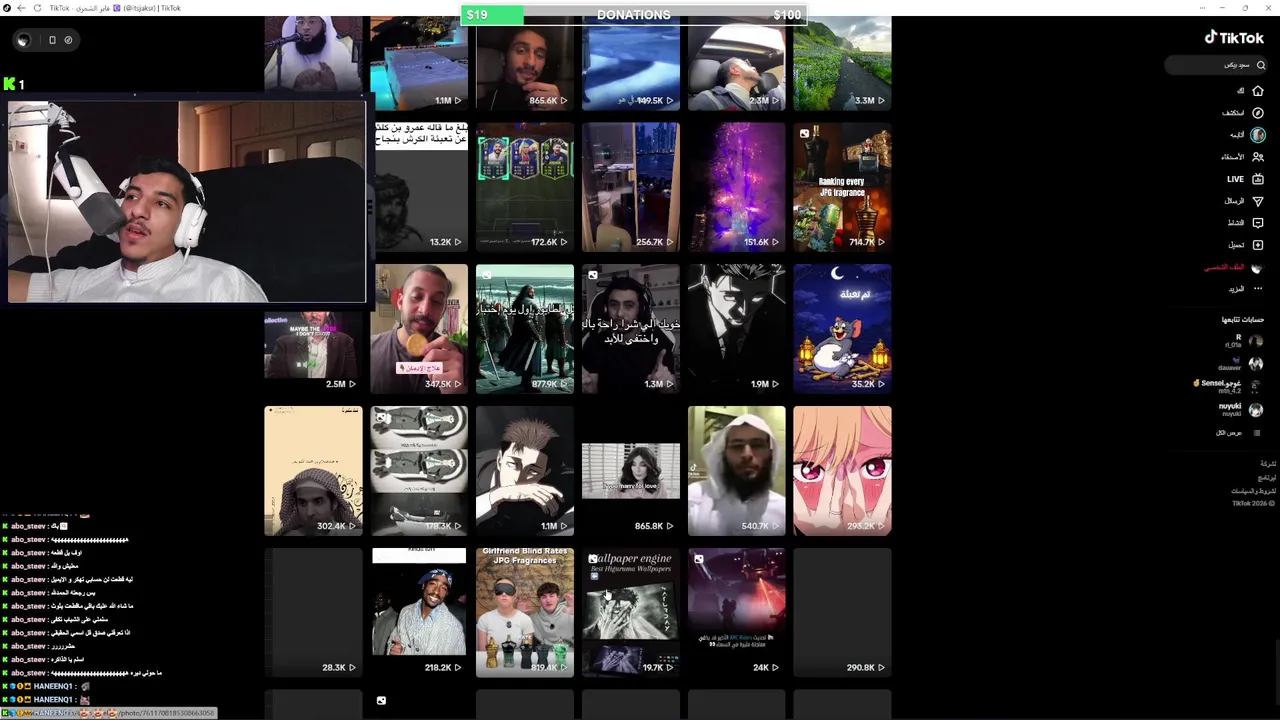Open the Wallpaper engine video thumbnail

(x=631, y=612)
